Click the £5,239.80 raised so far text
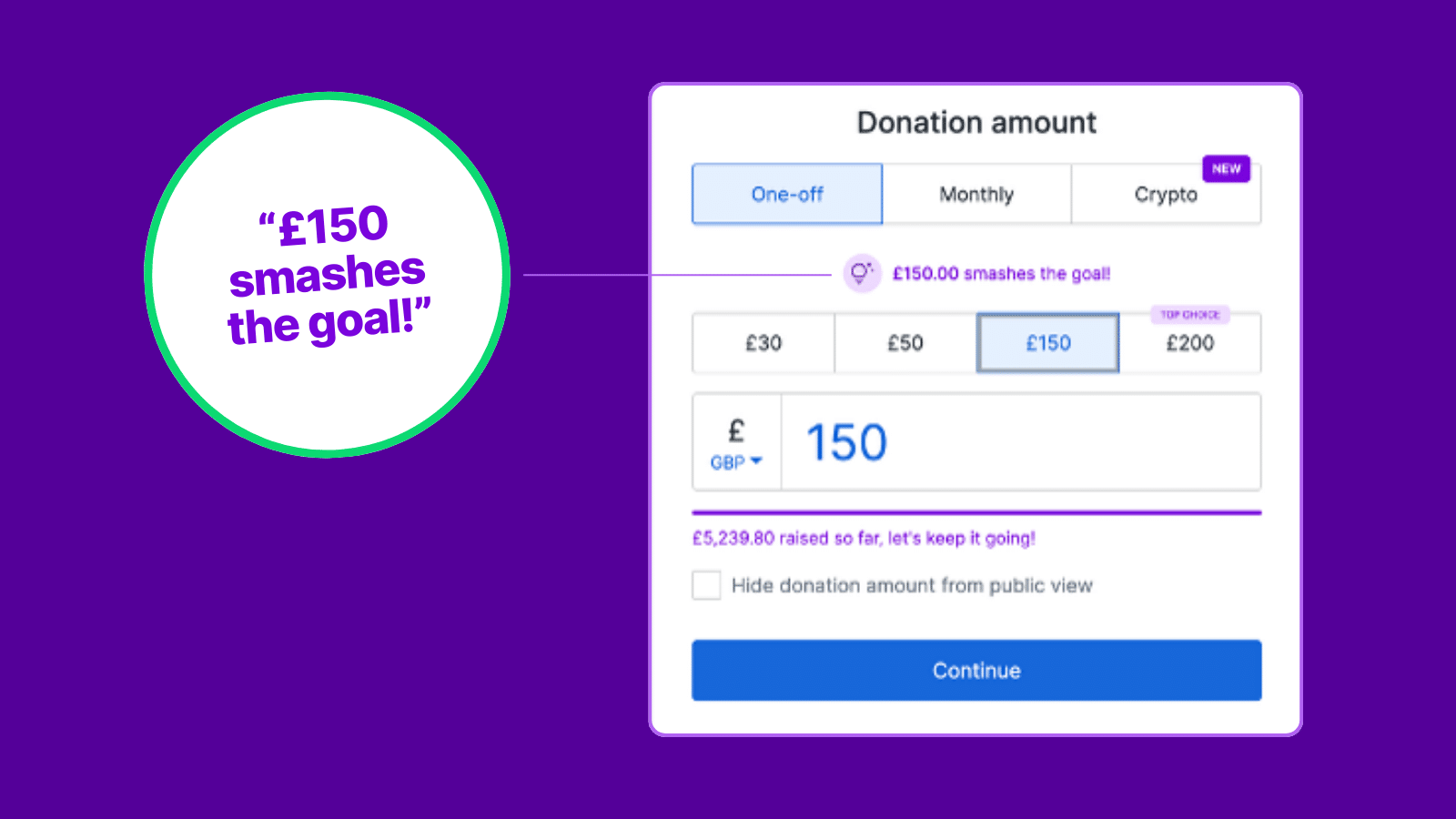Screen dimensions: 1456x819 (863, 538)
